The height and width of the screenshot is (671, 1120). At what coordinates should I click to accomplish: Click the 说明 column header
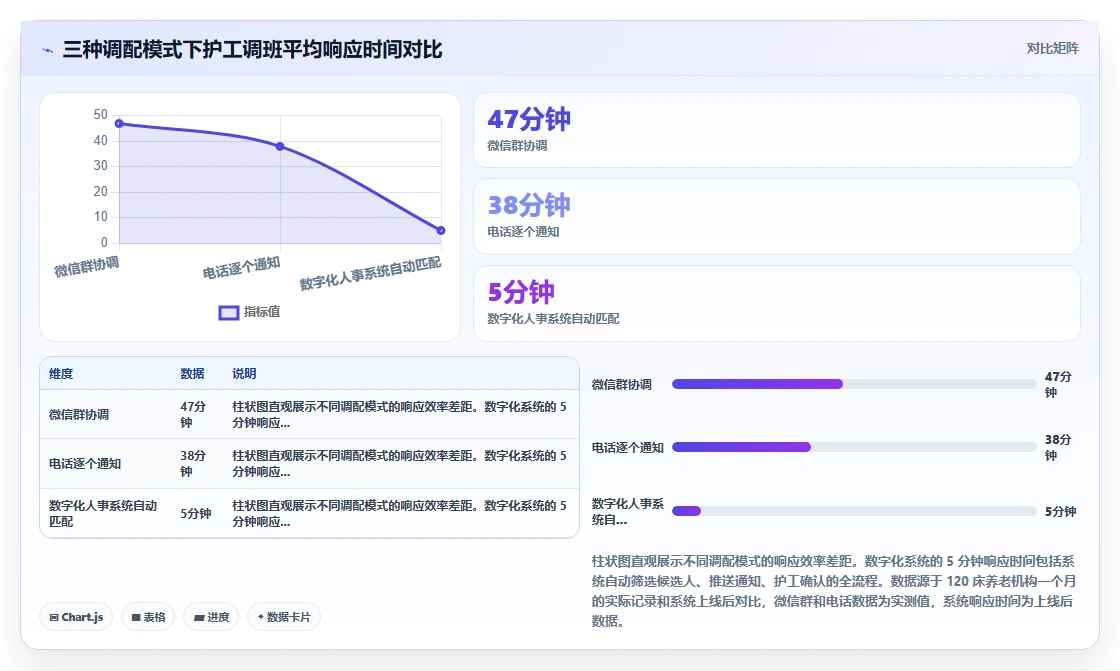point(244,374)
